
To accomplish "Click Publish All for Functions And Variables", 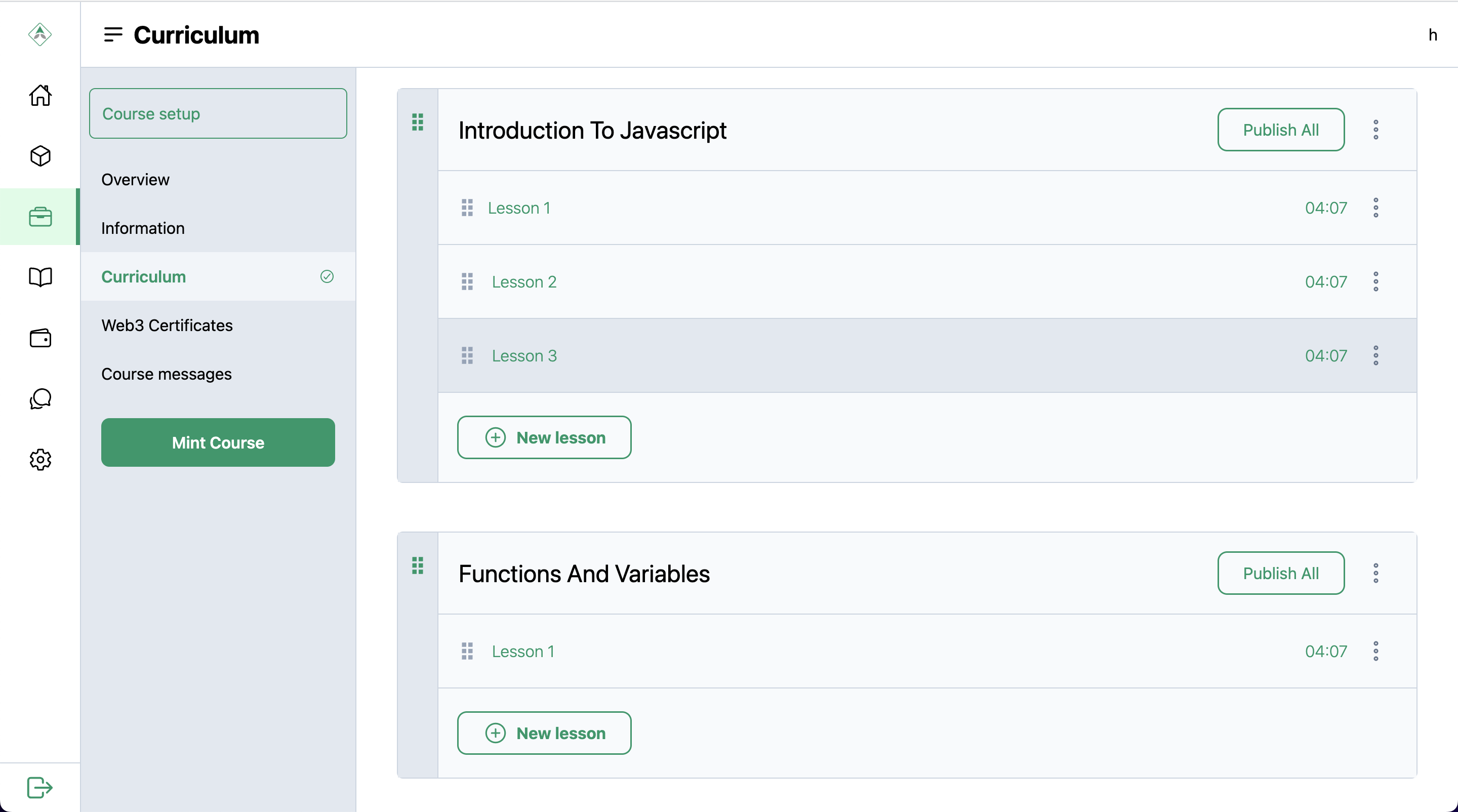I will (1280, 573).
